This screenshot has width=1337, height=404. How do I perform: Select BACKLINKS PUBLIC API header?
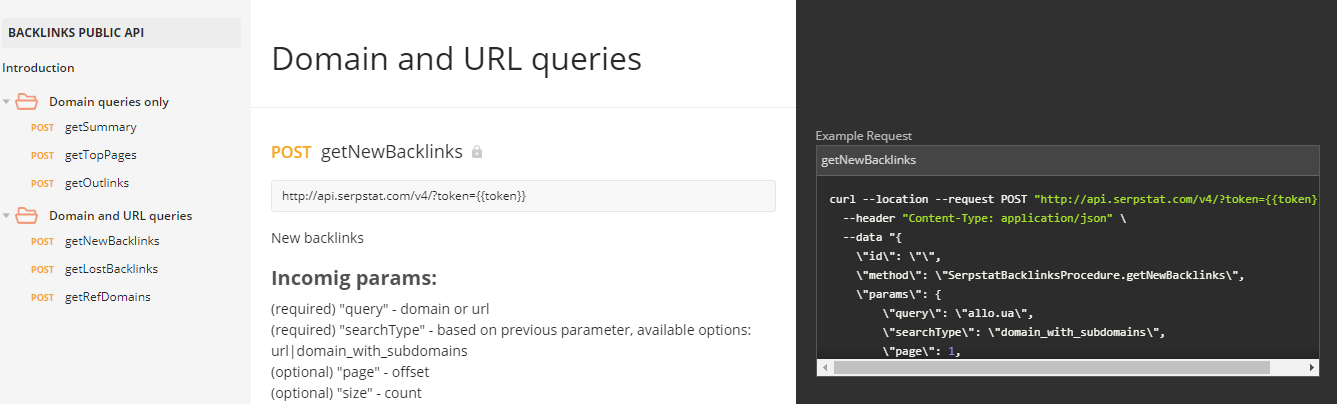(x=120, y=33)
